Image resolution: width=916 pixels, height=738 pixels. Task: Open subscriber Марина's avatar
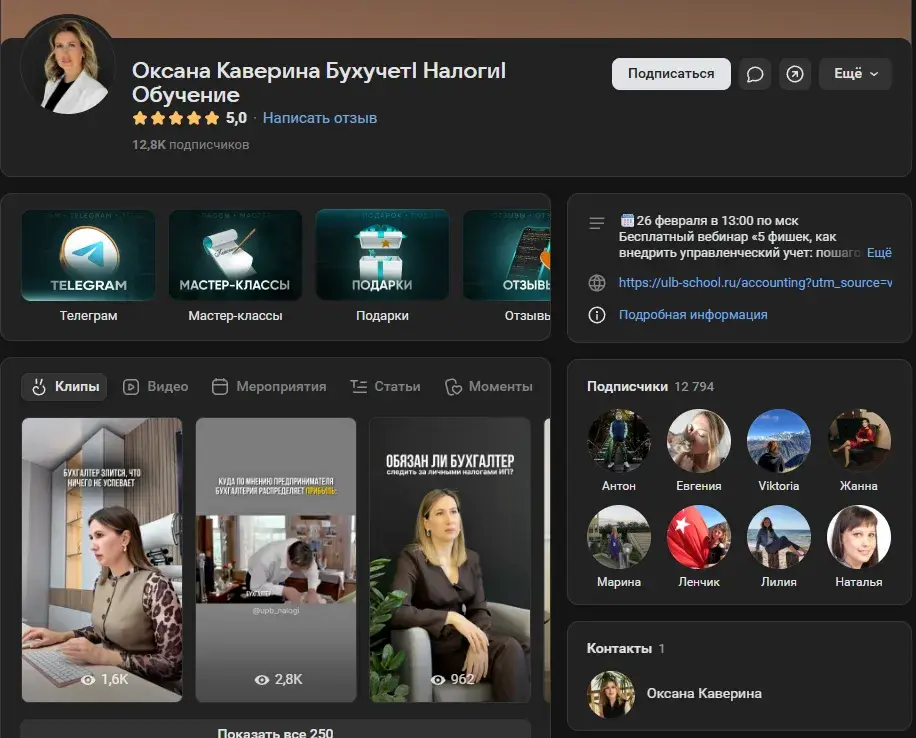coord(619,537)
